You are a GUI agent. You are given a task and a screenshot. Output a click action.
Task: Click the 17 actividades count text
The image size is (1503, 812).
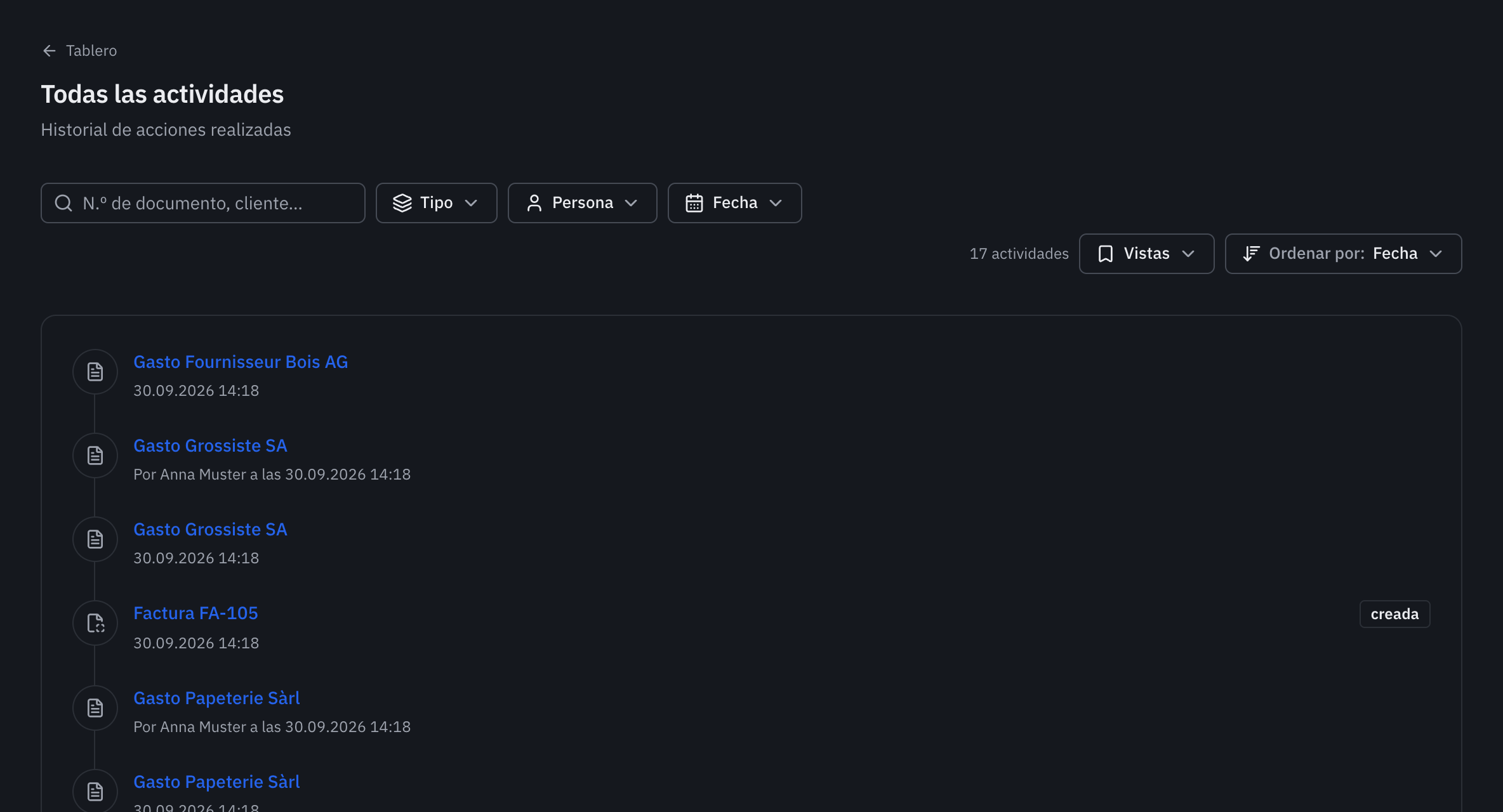[x=1019, y=254]
